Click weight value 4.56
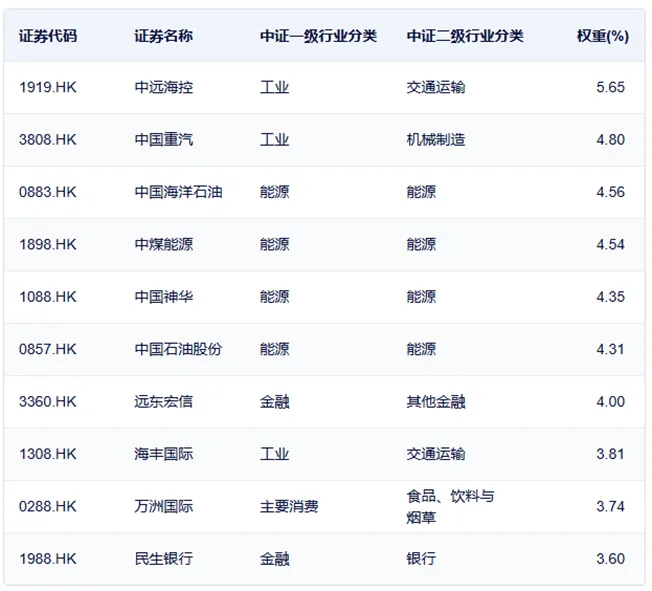The width and height of the screenshot is (652, 591). pyautogui.click(x=610, y=192)
